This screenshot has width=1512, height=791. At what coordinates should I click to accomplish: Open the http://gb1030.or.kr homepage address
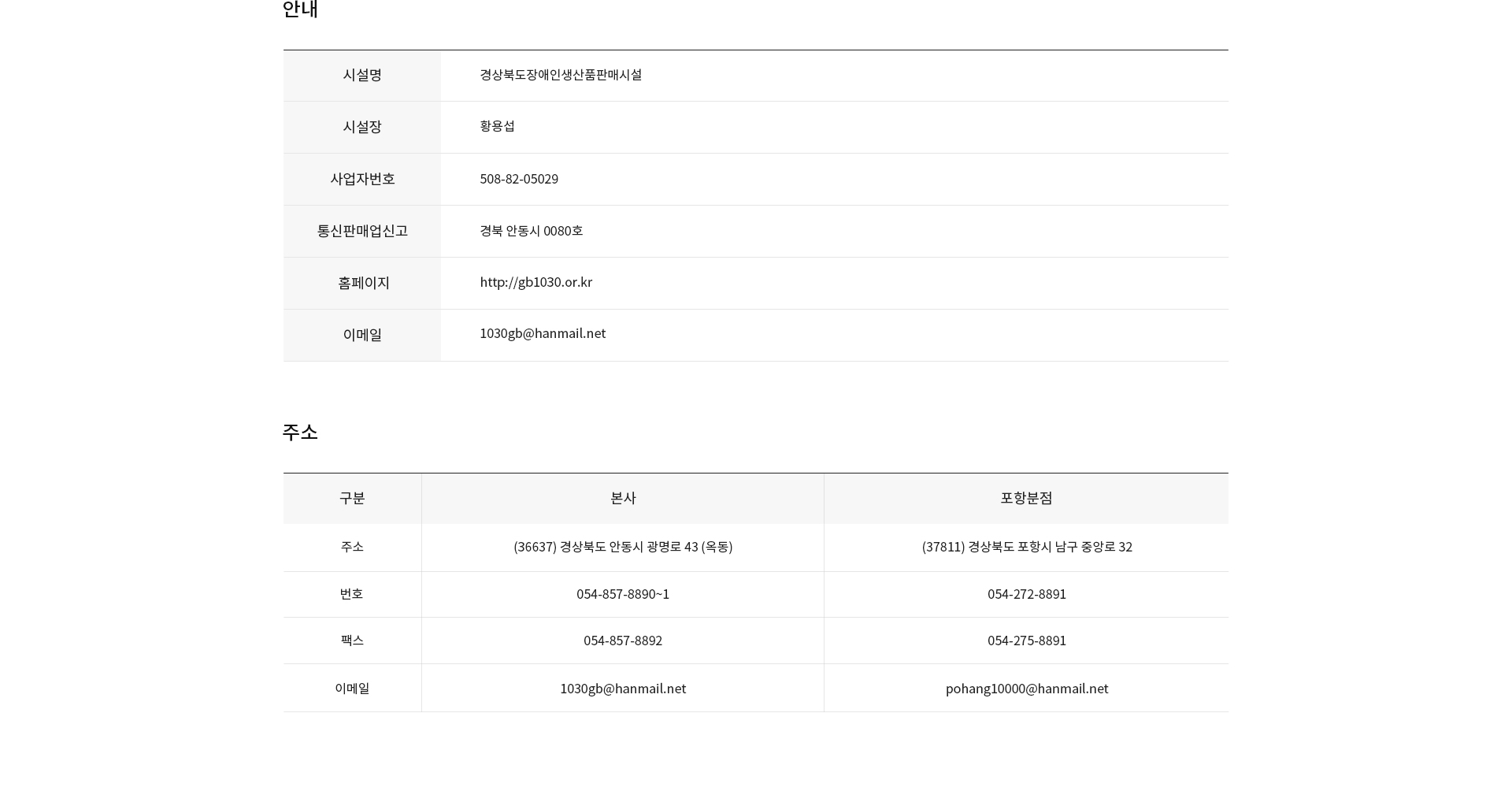point(536,282)
